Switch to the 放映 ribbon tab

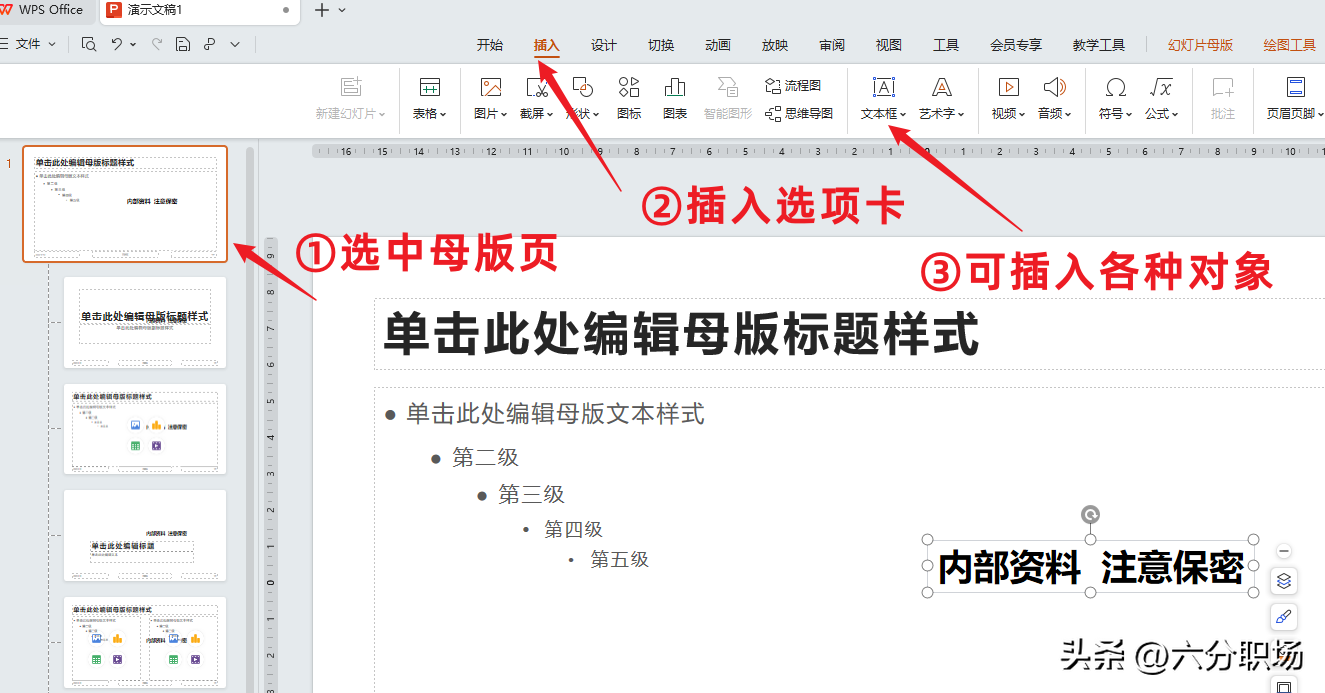click(x=775, y=45)
